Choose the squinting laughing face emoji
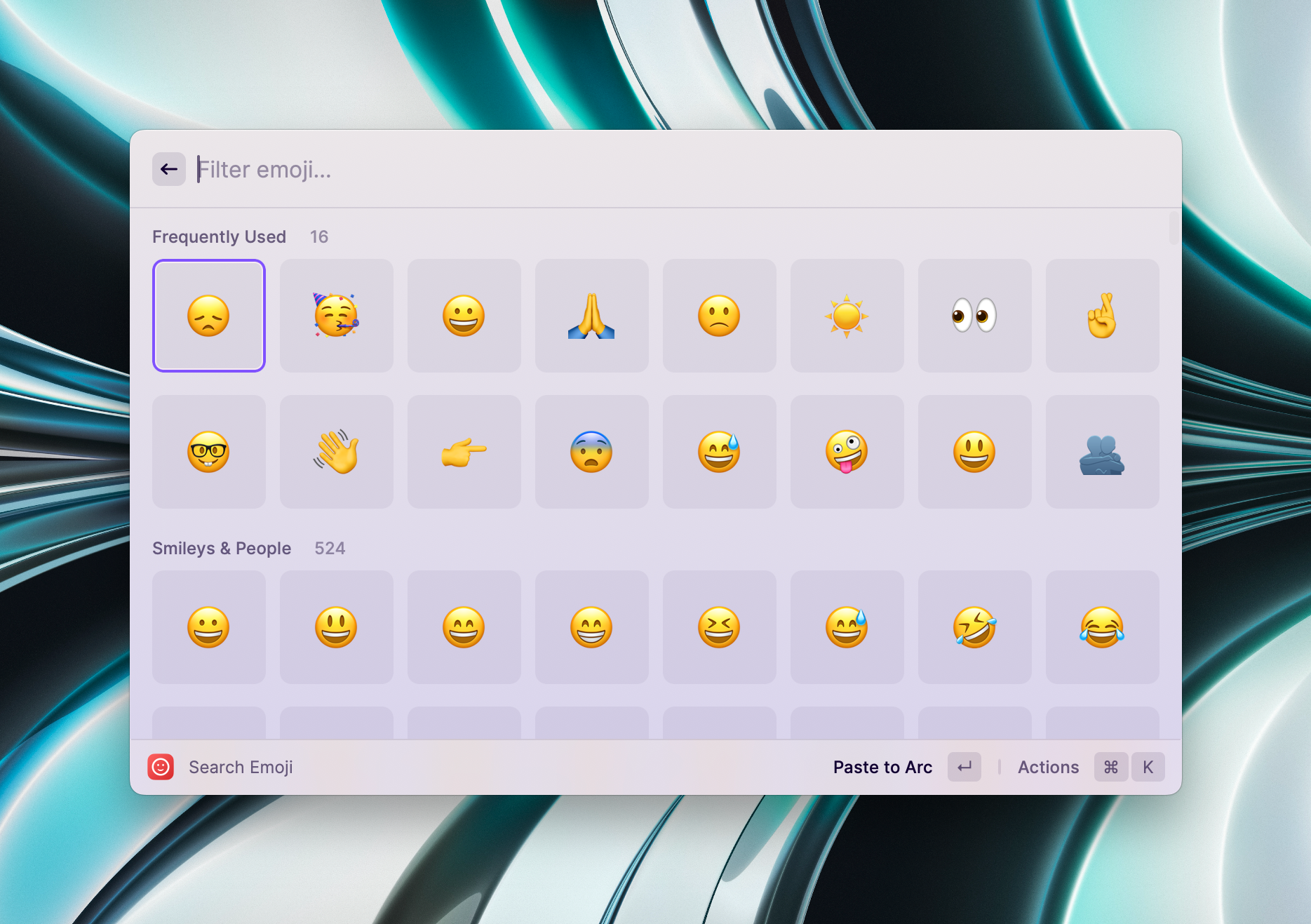Screen dimensions: 1311x924 720,627
